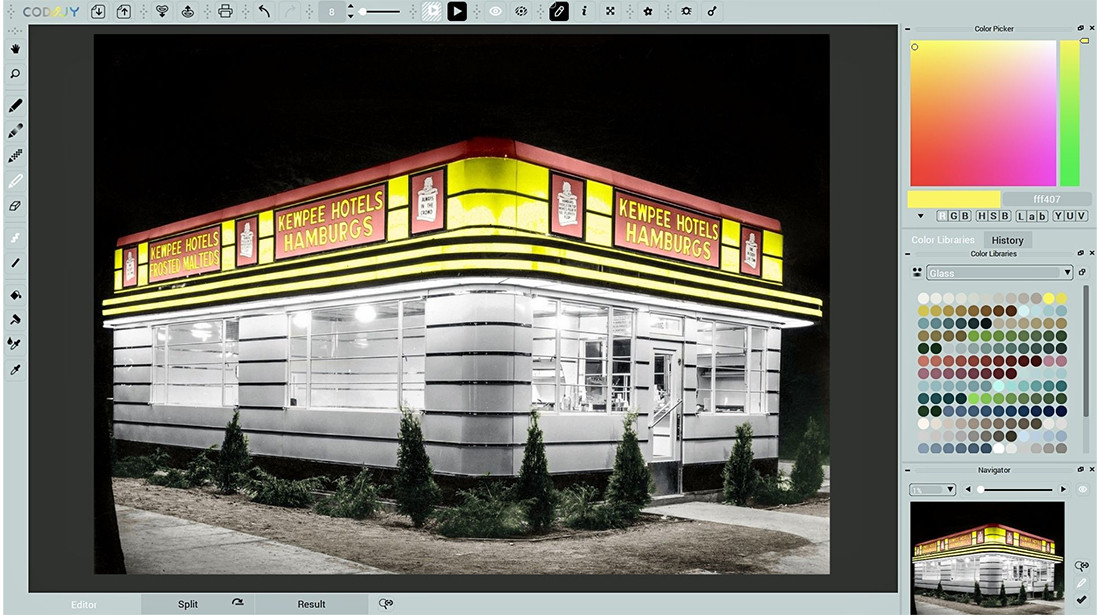Click the hex color field fff407
Screen dimensions: 1100x615
(1046, 199)
